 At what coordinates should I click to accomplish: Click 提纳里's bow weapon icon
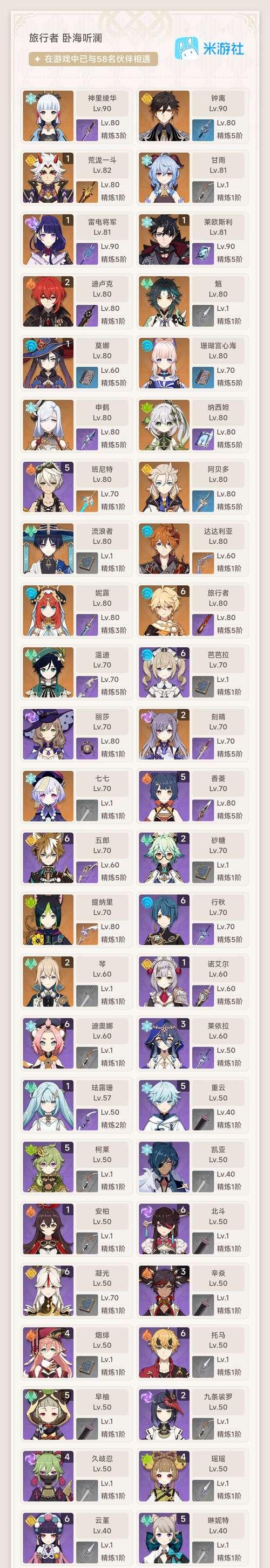[87, 934]
